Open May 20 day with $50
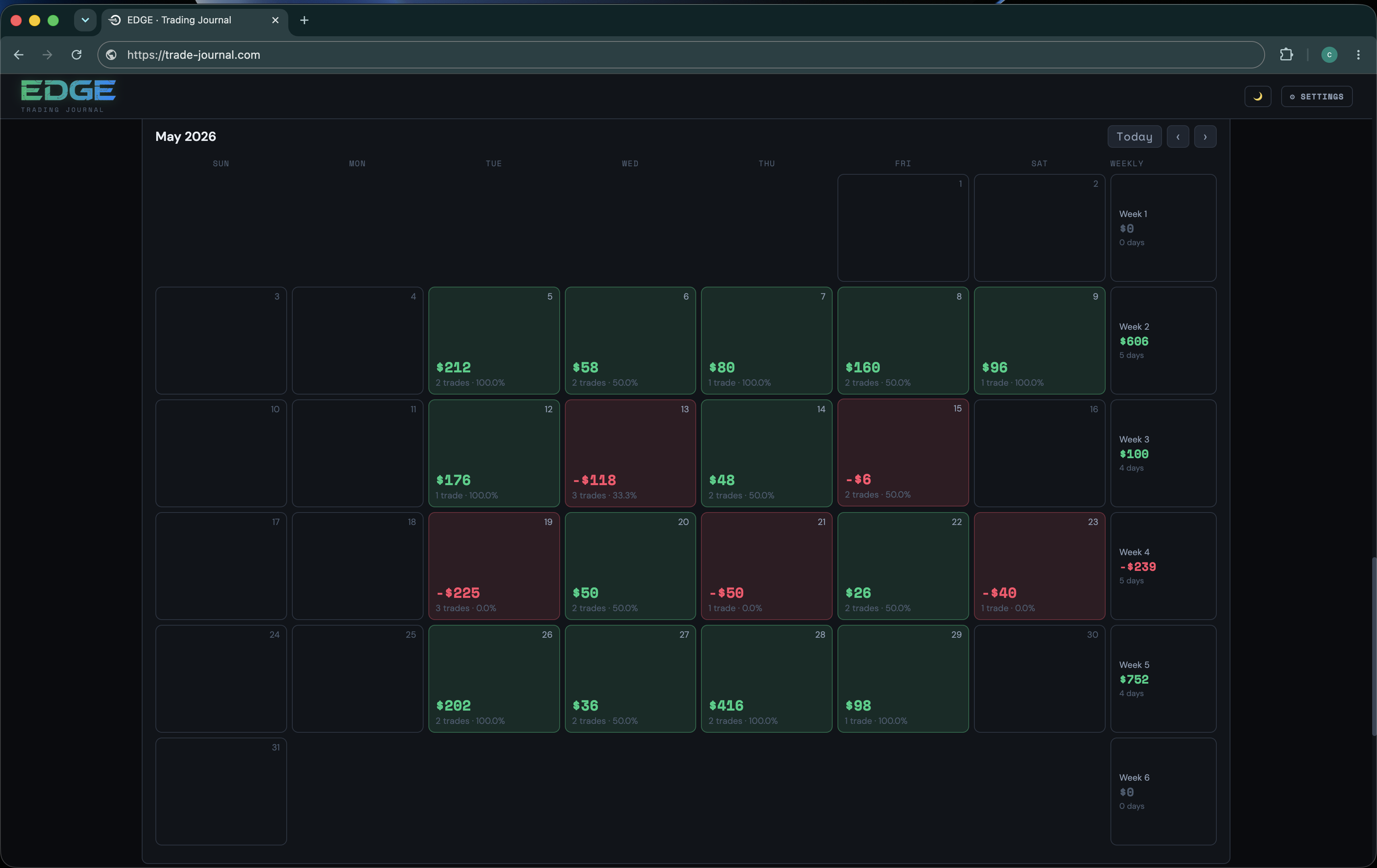The image size is (1377, 868). (630, 566)
